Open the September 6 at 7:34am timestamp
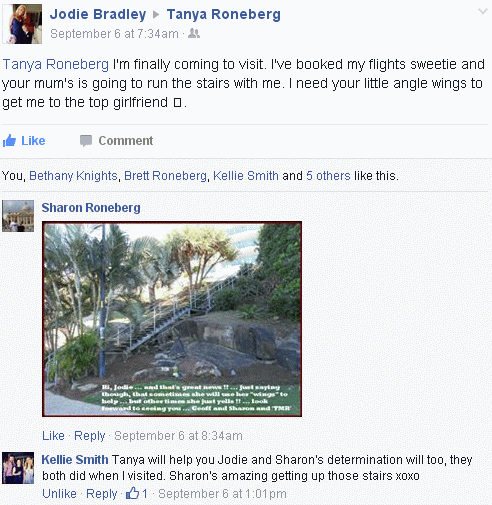Screen dimensions: 492x505 coord(114,34)
